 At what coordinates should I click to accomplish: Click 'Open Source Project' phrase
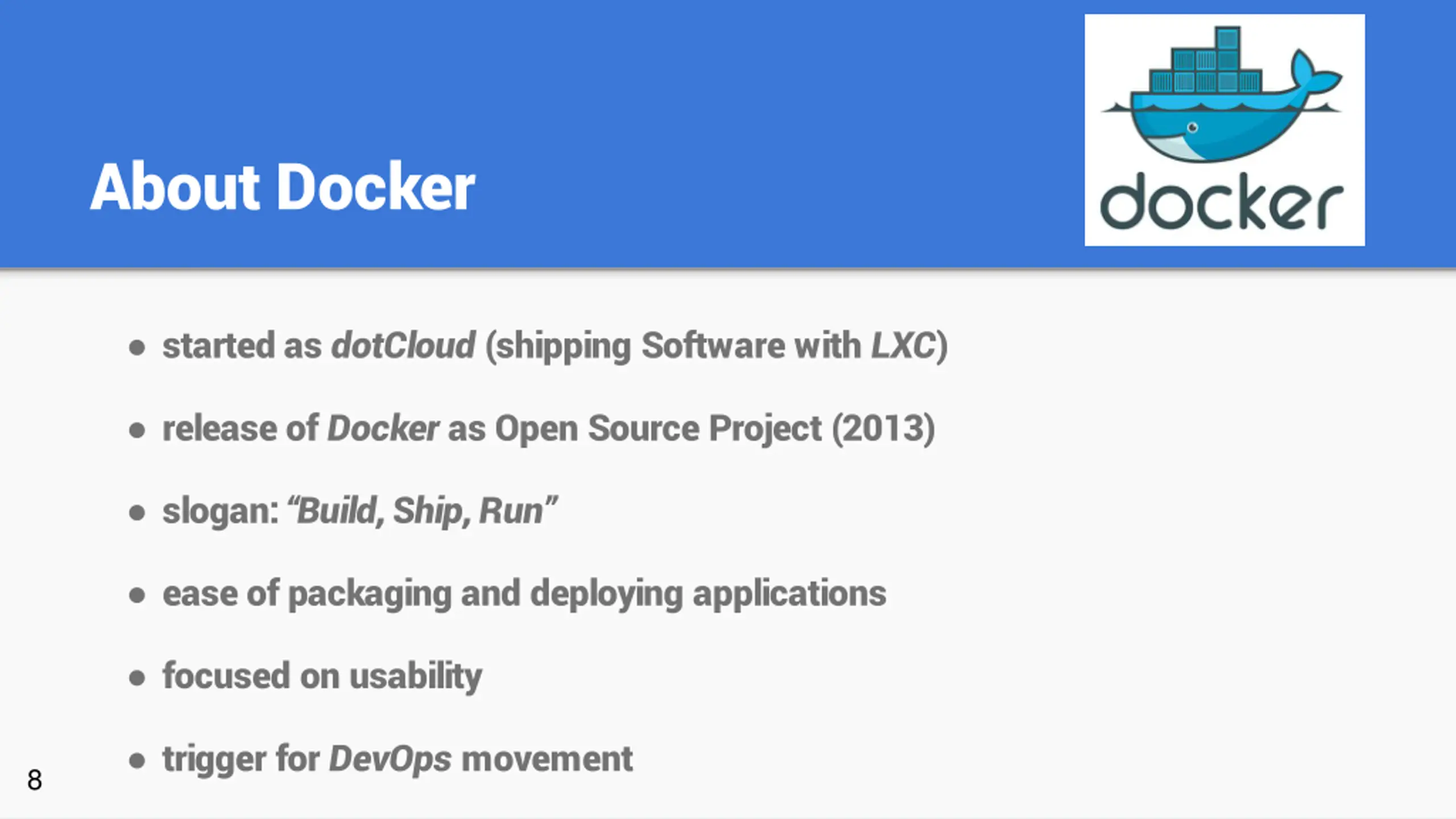point(658,428)
